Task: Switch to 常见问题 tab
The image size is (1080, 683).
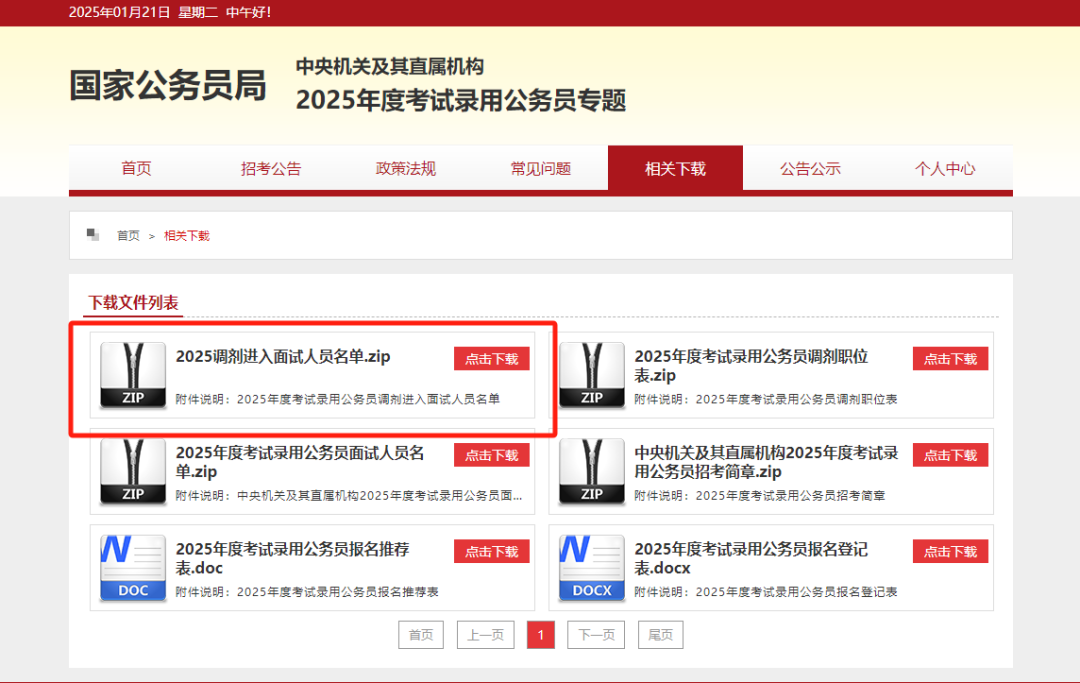Action: click(x=541, y=168)
